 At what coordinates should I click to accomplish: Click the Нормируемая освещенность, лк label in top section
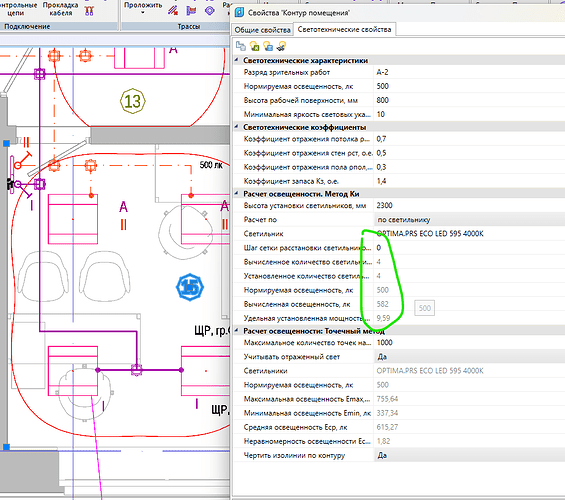click(x=298, y=86)
